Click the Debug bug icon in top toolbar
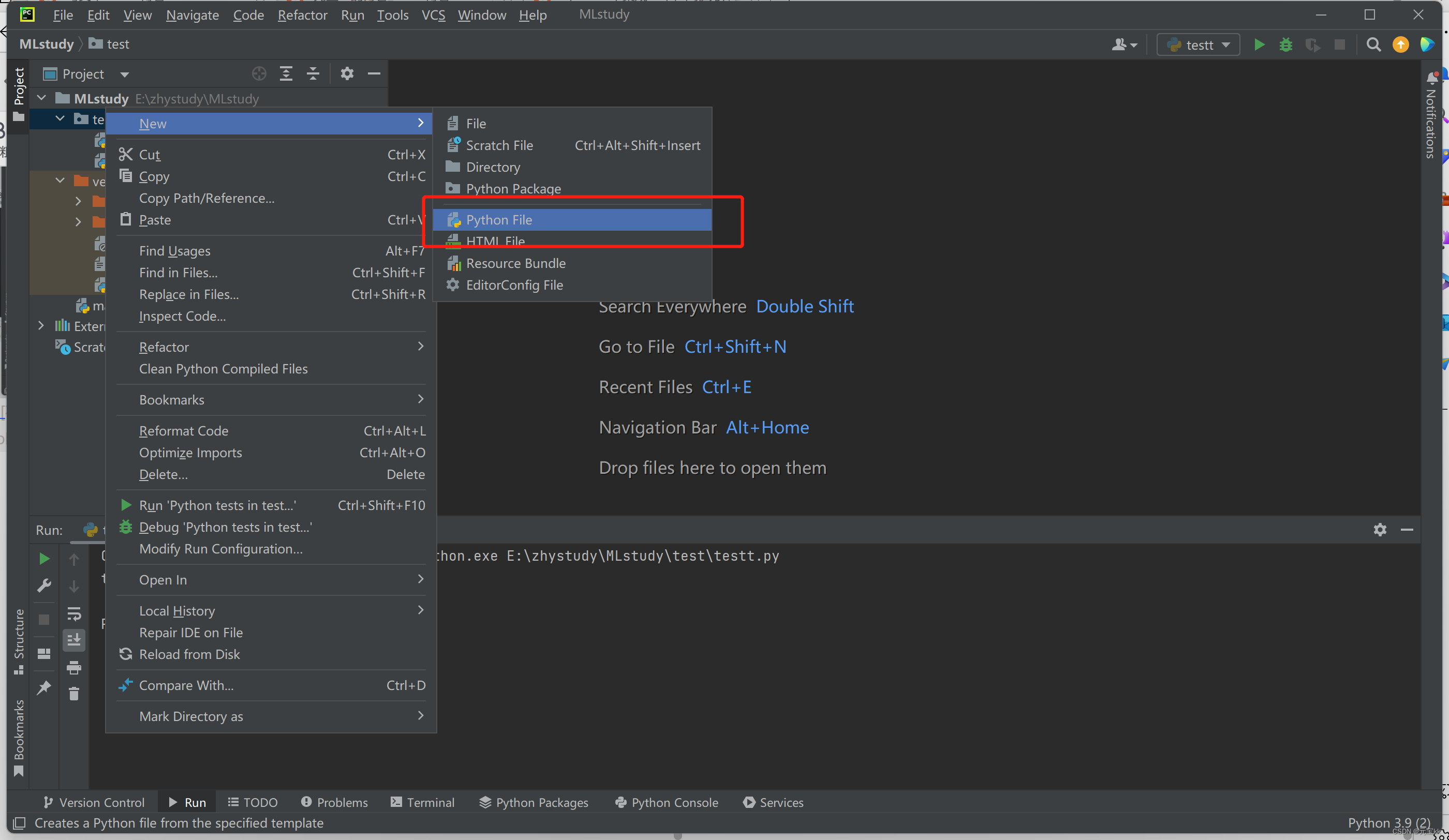This screenshot has width=1449, height=840. 1285,45
